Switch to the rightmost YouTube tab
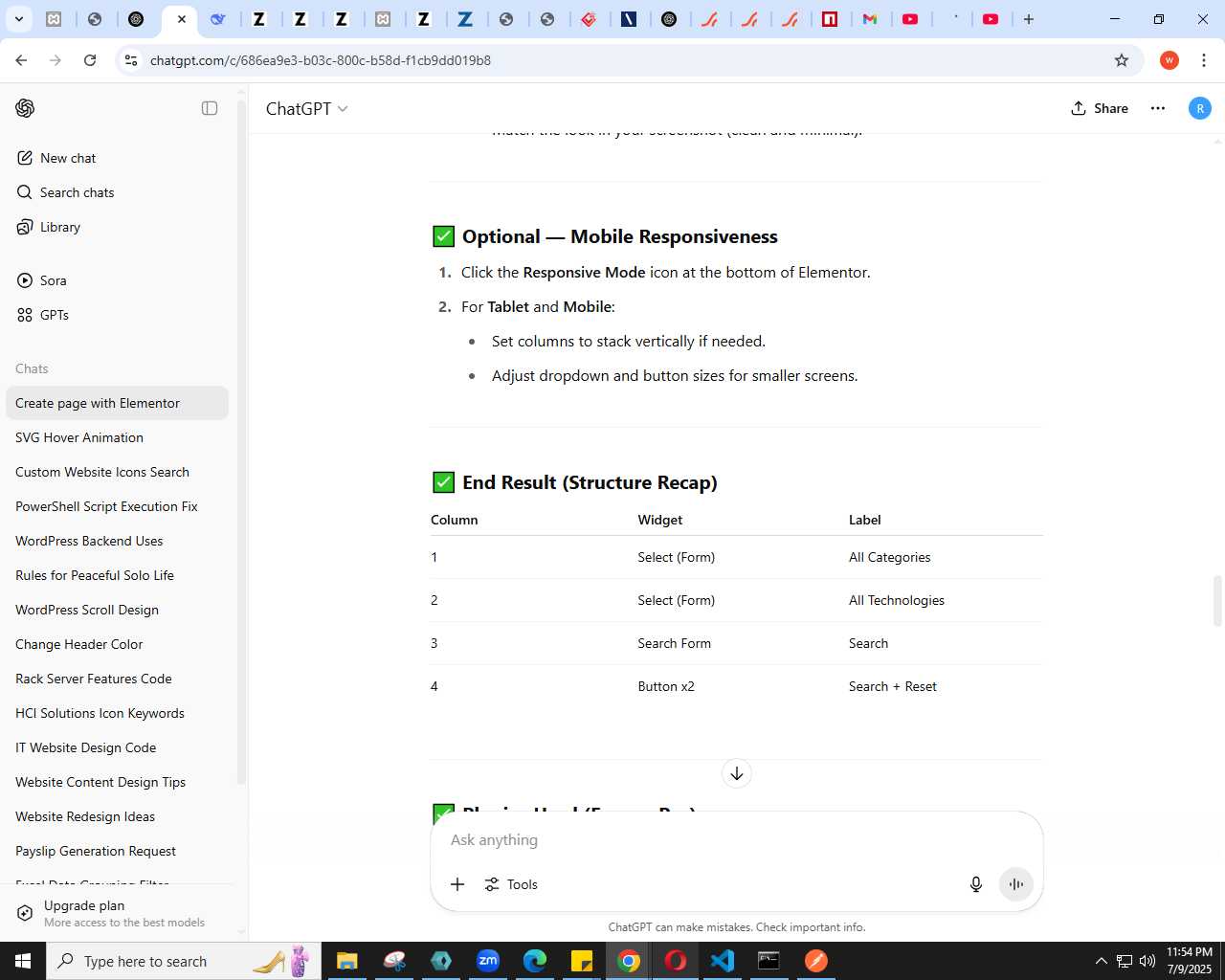 991,19
